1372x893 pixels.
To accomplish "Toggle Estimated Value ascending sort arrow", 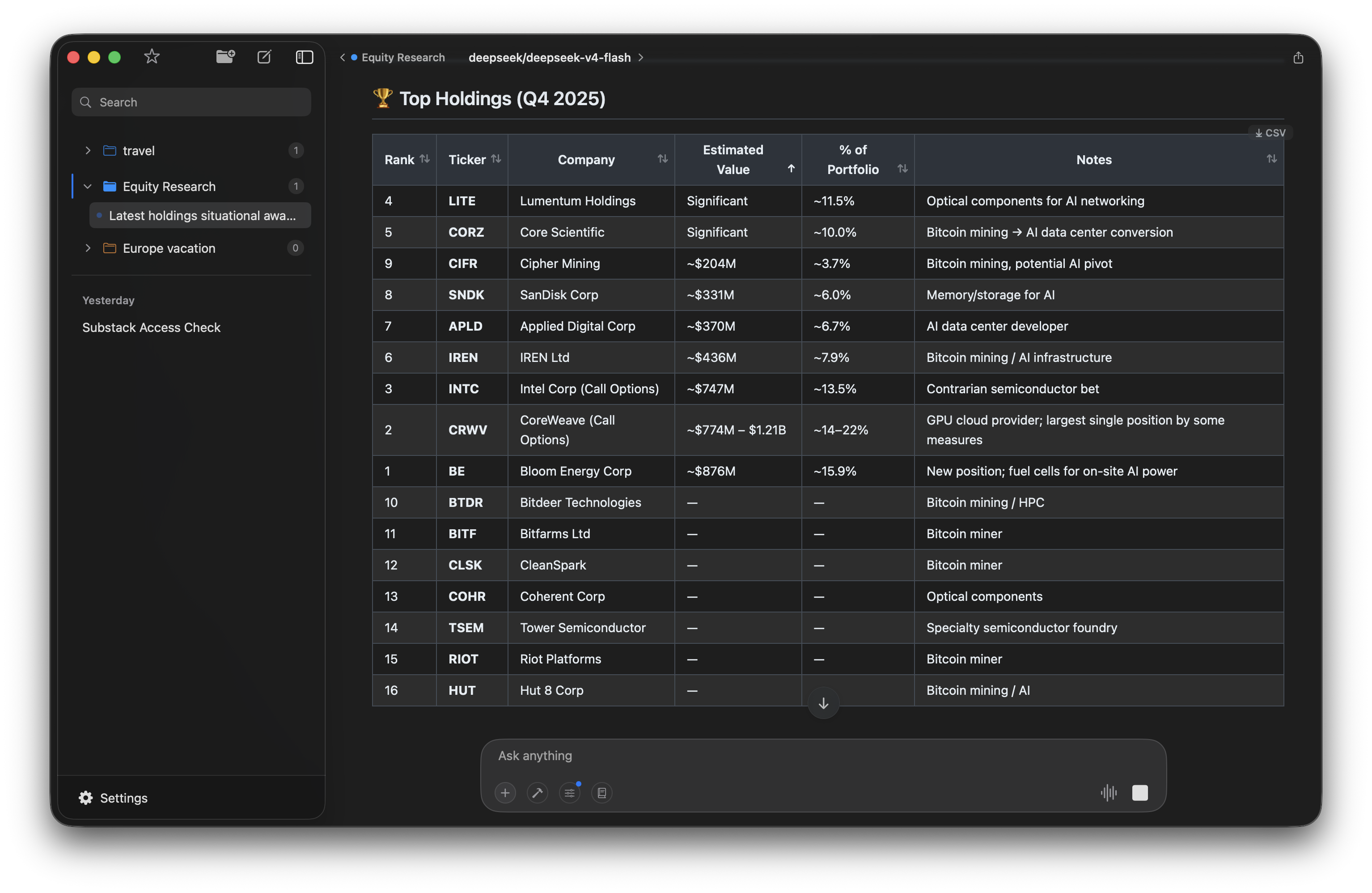I will (x=791, y=169).
